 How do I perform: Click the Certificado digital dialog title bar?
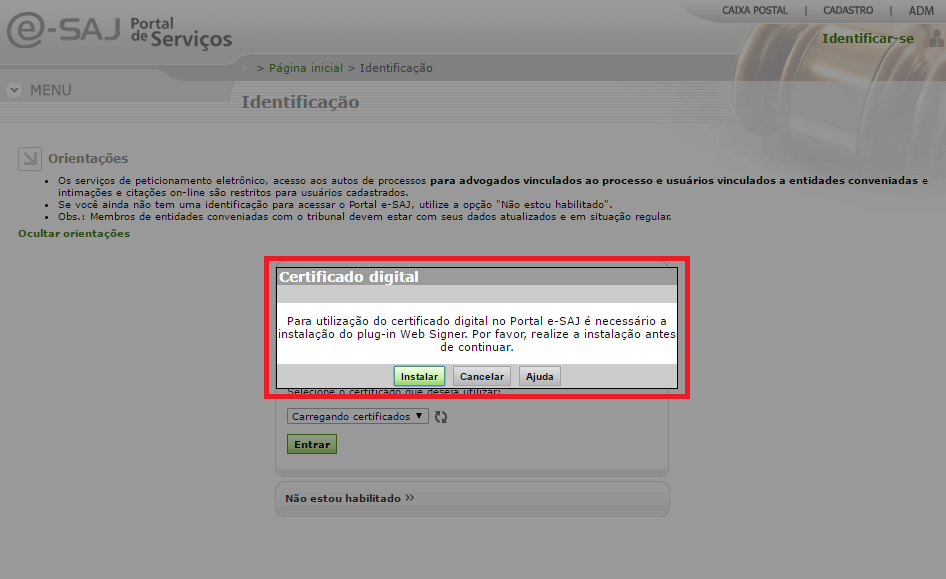pyautogui.click(x=477, y=277)
